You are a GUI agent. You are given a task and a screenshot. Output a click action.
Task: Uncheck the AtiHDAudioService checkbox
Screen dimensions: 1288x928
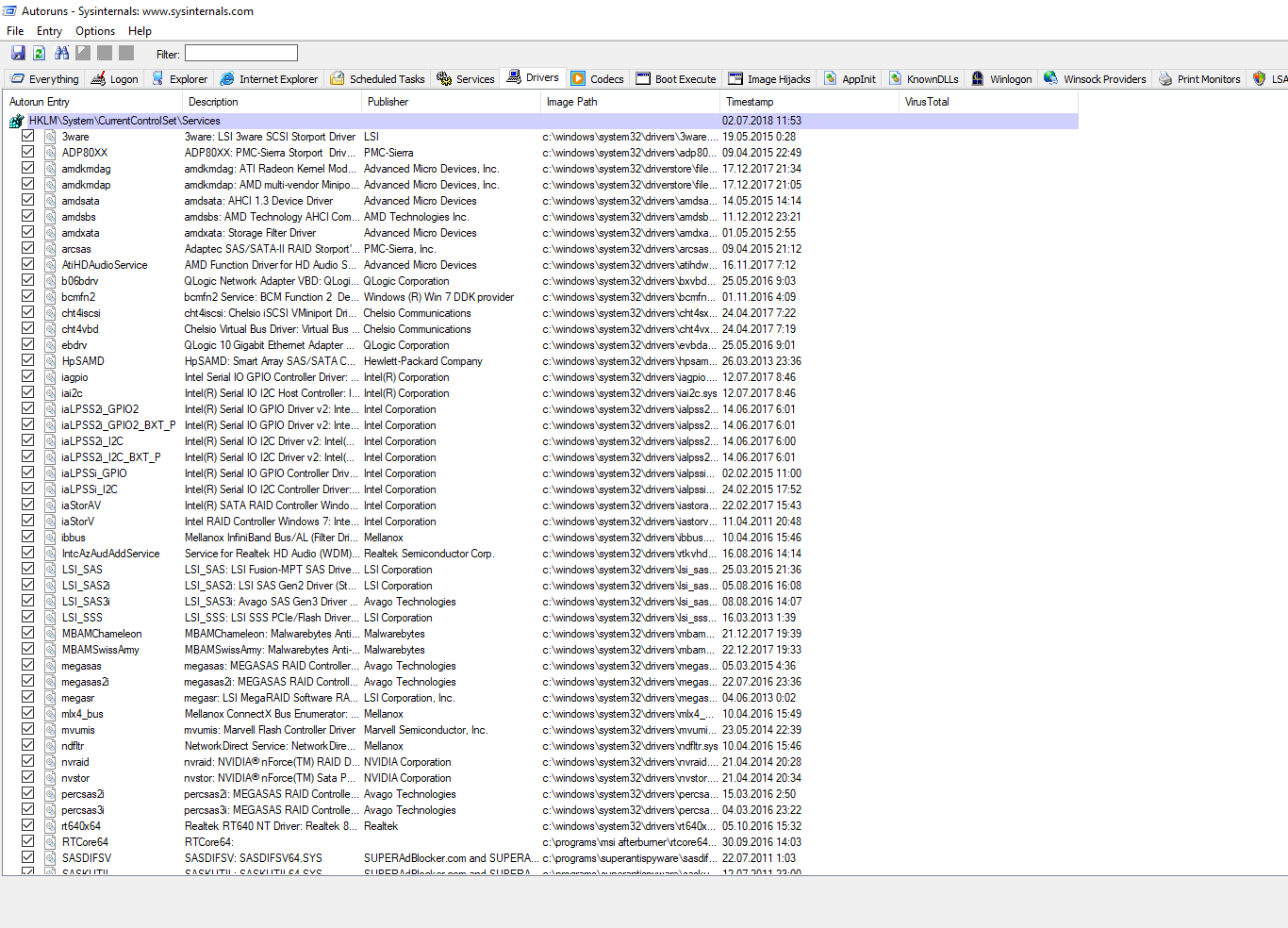tap(28, 264)
